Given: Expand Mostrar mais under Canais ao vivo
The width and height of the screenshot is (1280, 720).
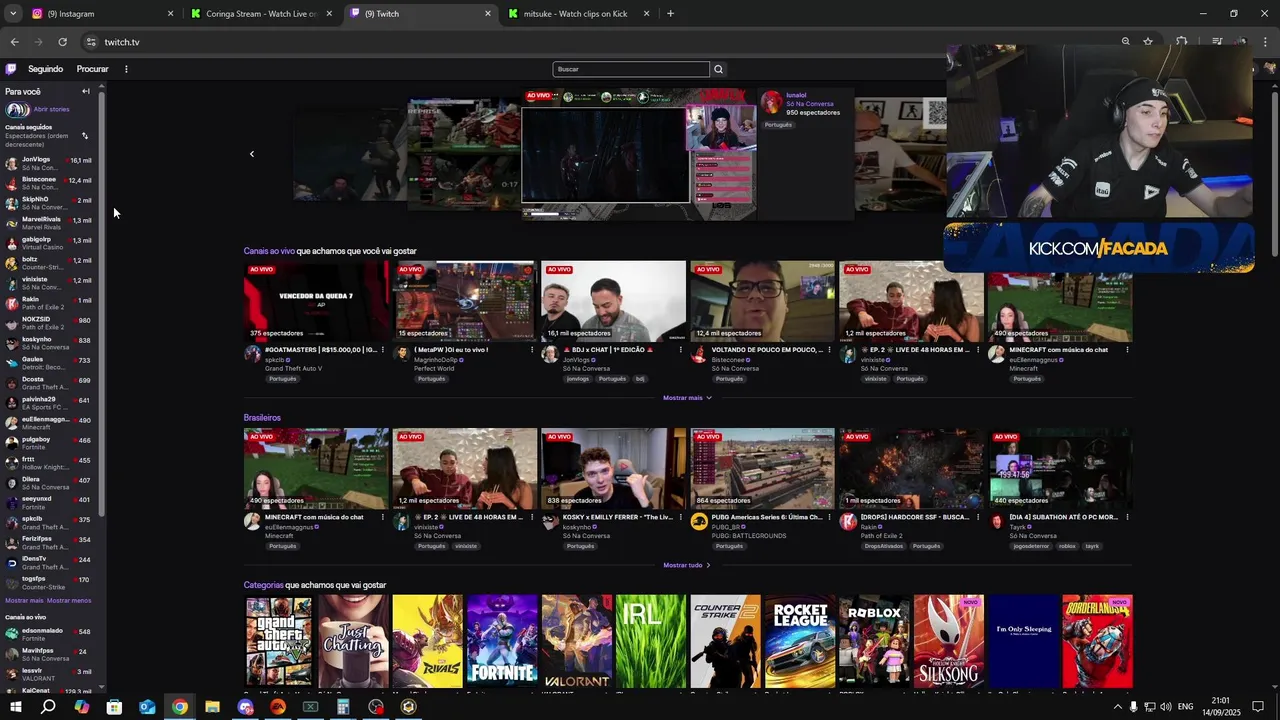Looking at the screenshot, I should [687, 398].
